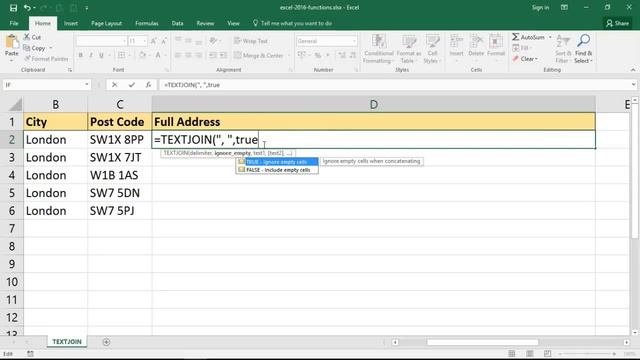Collapse the ribbon with chevron
Viewport: 640px width, 360px height.
[633, 70]
